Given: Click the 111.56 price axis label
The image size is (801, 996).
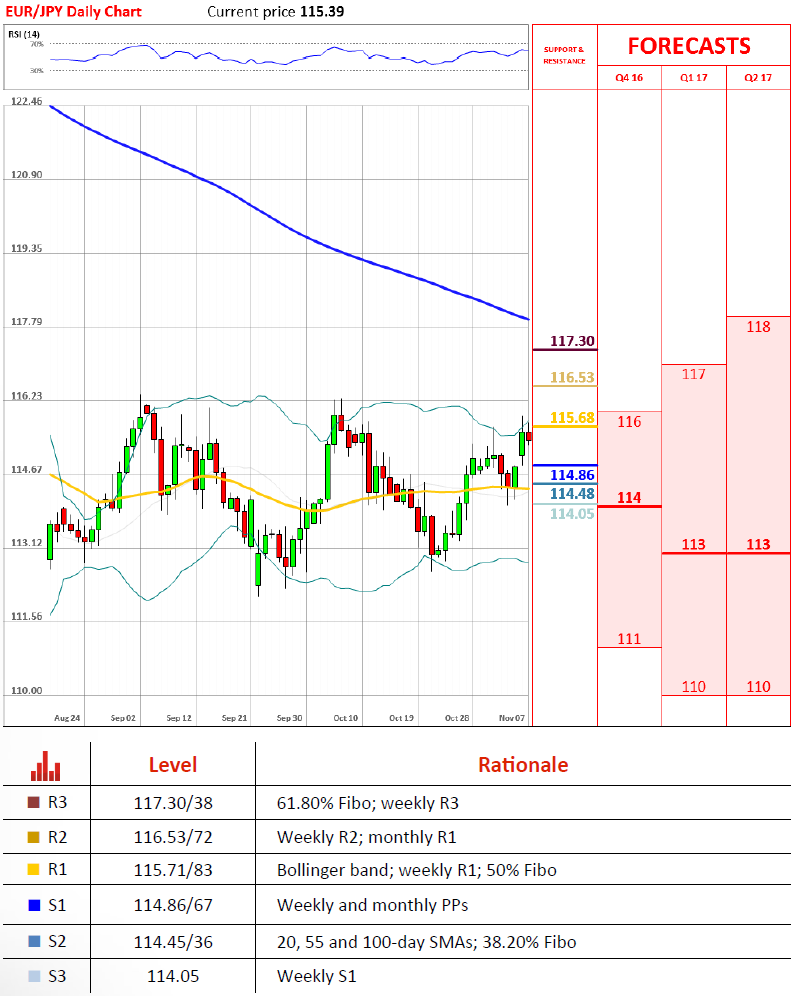Looking at the screenshot, I should [x=27, y=617].
